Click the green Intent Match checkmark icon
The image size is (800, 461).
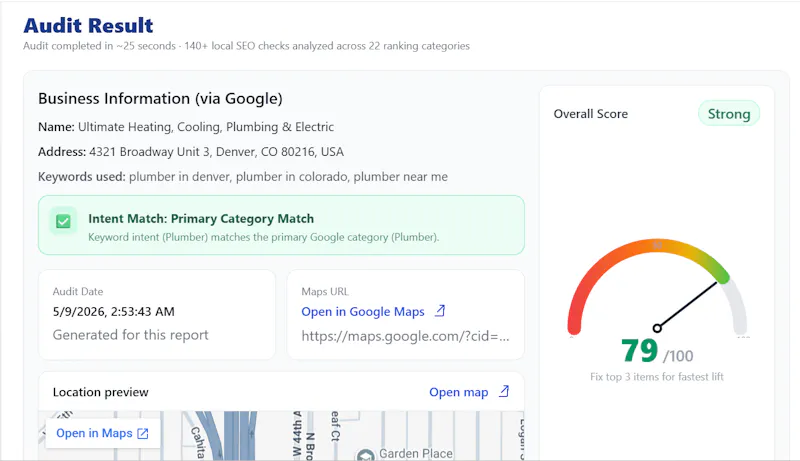coord(63,221)
